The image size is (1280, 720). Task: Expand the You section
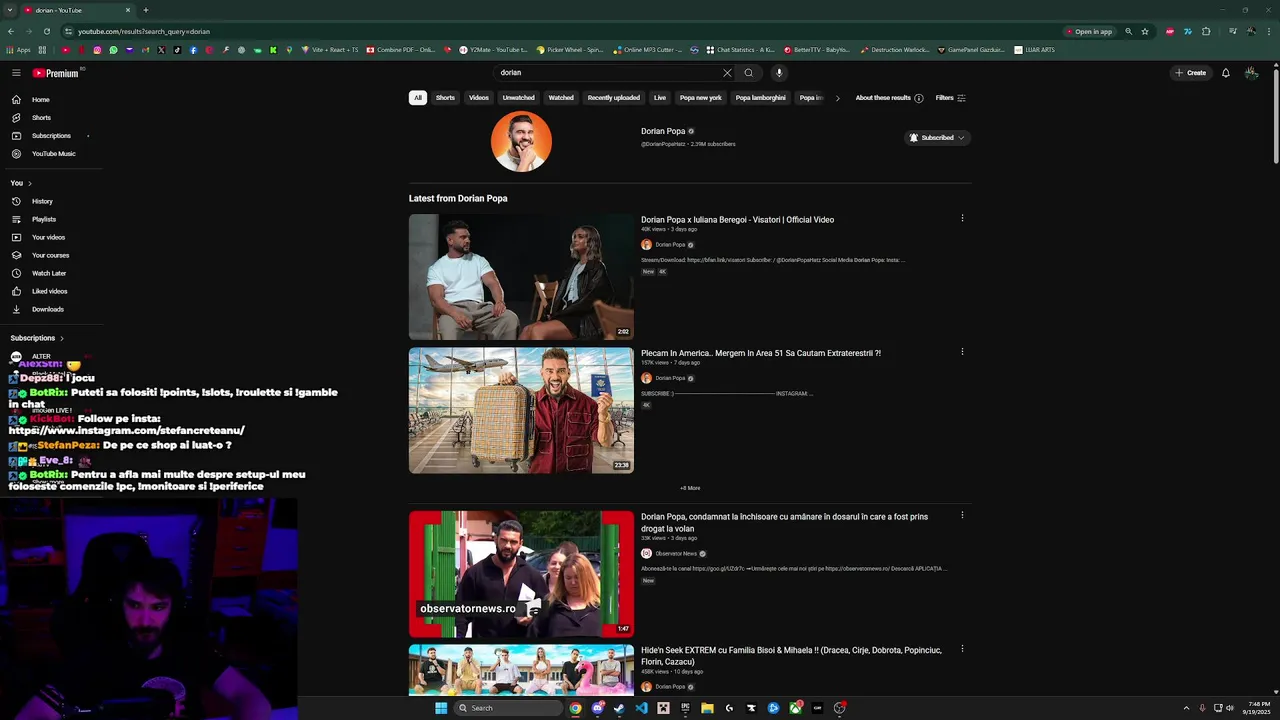(21, 183)
